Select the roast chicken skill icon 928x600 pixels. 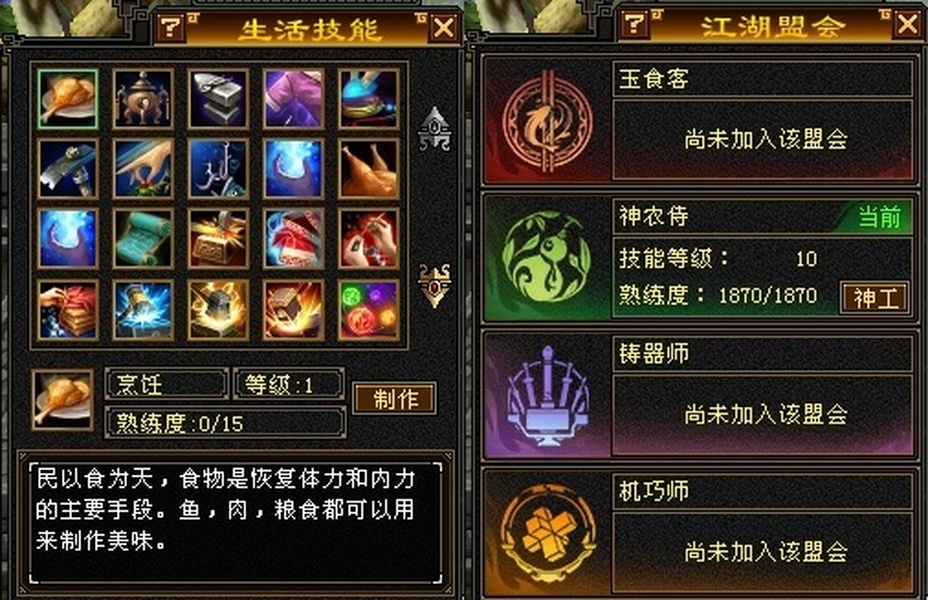[369, 169]
